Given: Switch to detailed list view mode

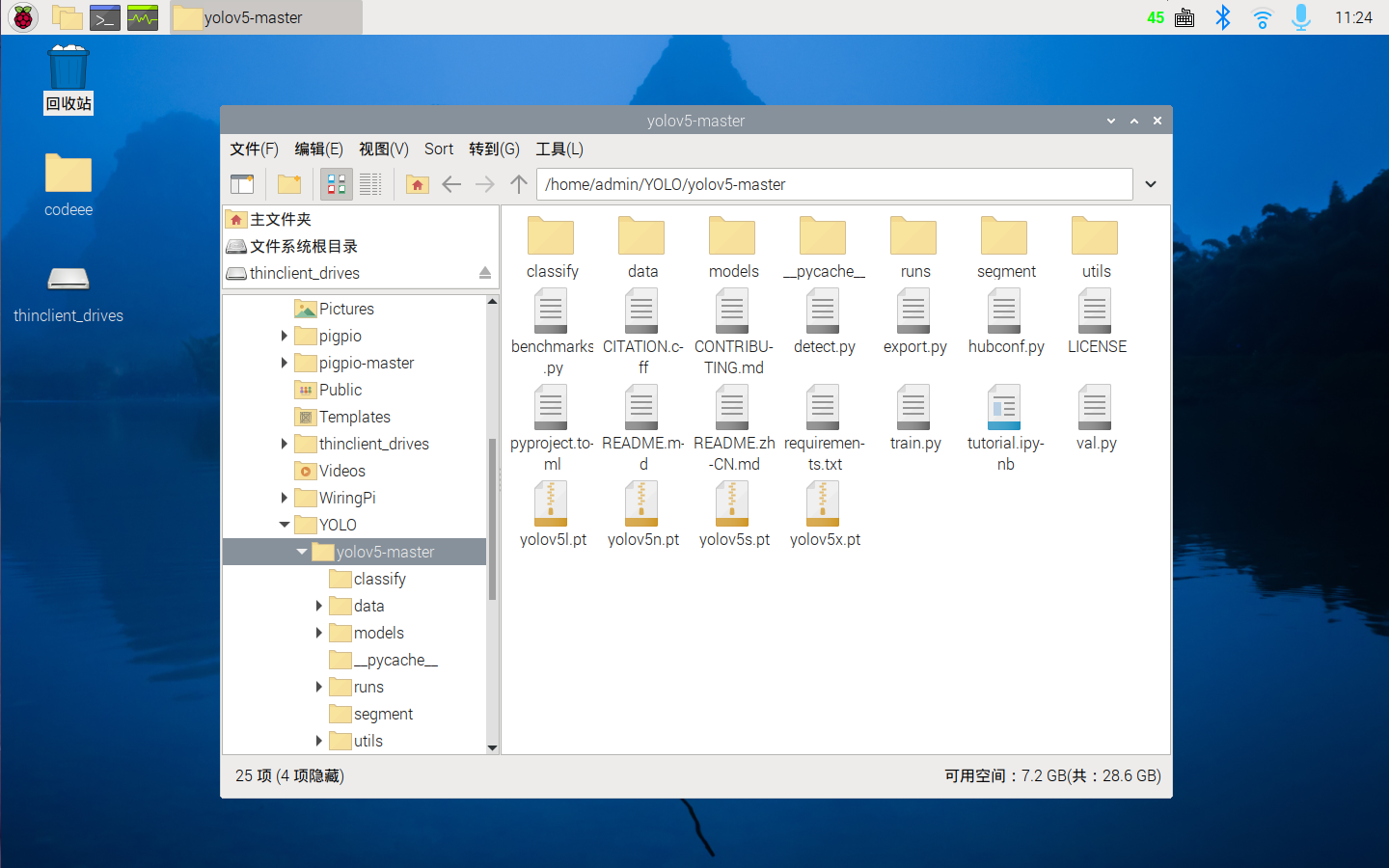Looking at the screenshot, I should tap(370, 184).
